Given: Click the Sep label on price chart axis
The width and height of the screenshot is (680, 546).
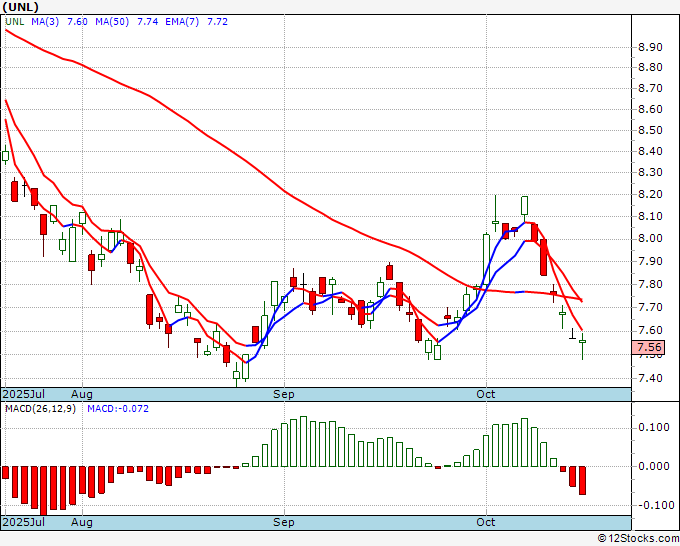Looking at the screenshot, I should coord(284,394).
